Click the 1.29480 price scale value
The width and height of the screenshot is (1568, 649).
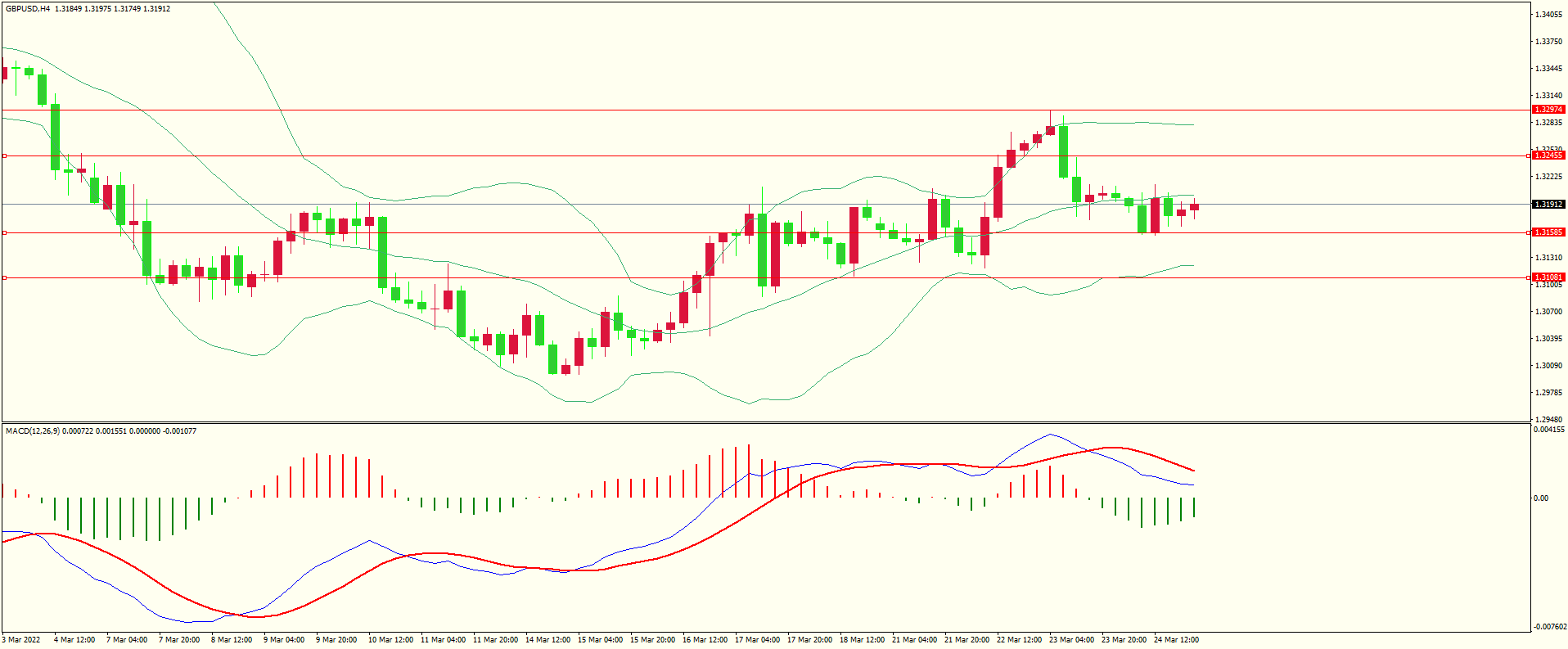click(1548, 419)
